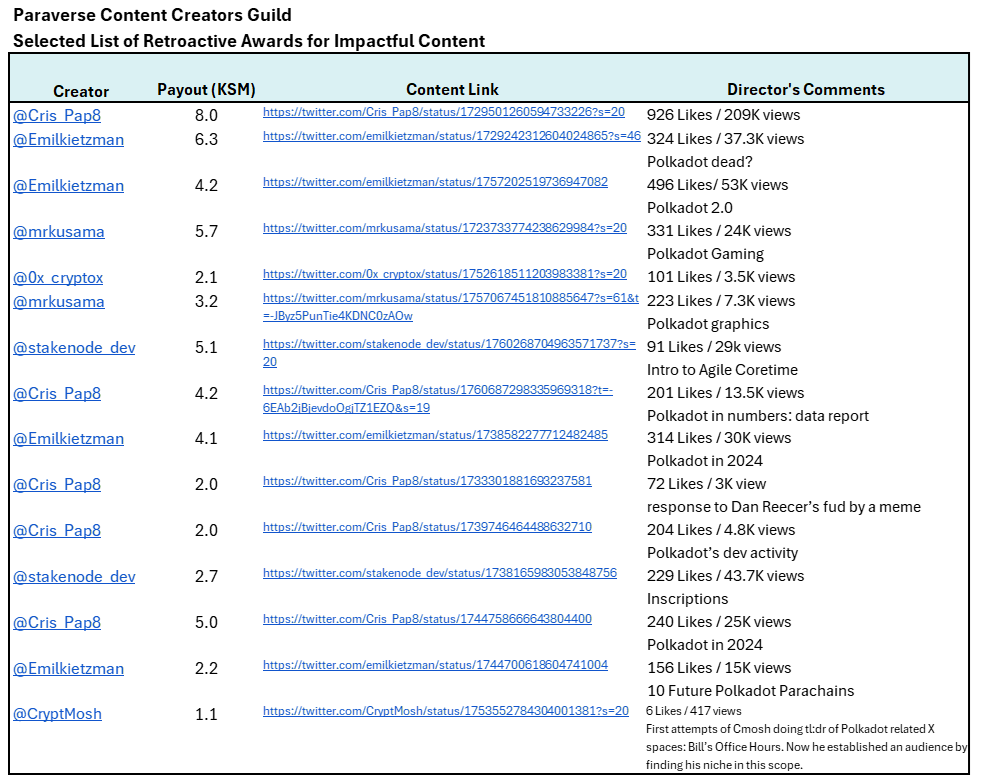Select the 5.7 payout value
The image size is (981, 784).
pos(206,232)
